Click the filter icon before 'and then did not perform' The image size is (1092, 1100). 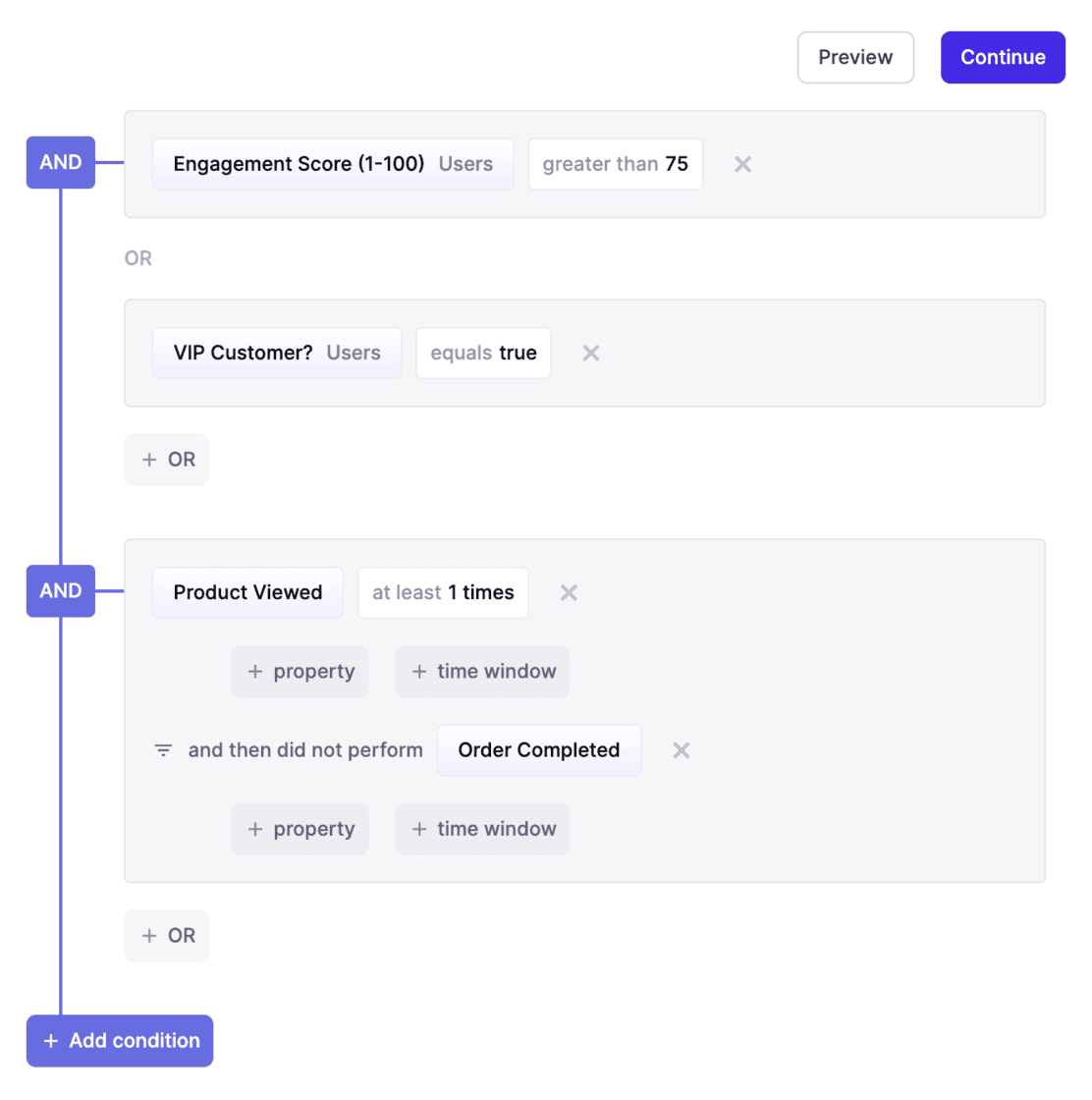coord(163,749)
